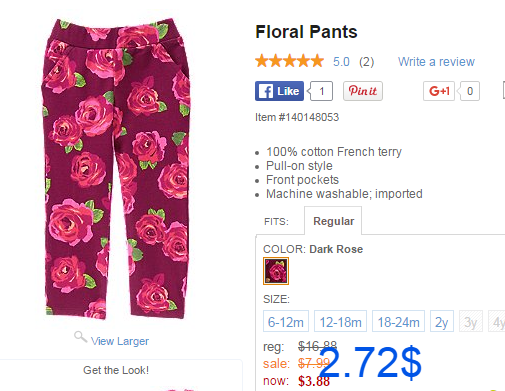Click the Facebook like count bubble

click(x=321, y=91)
